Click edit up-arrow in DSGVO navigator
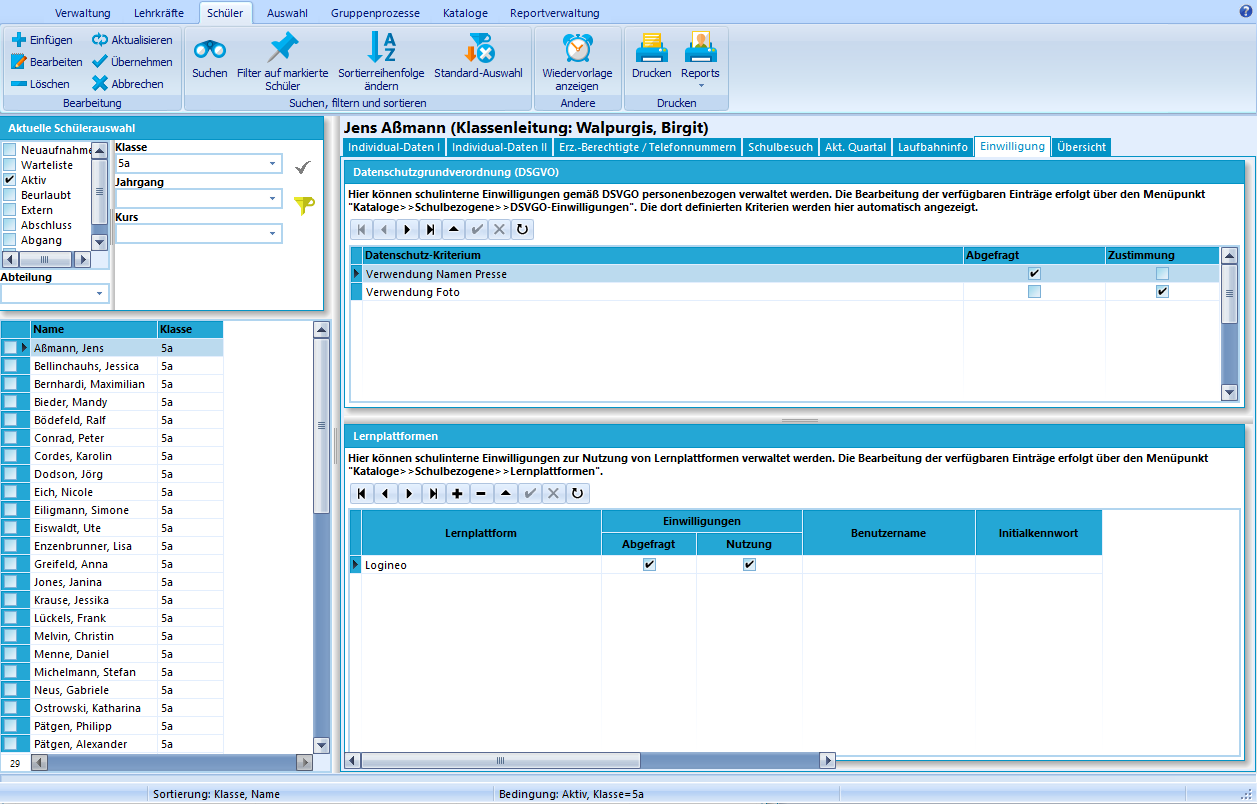1257x804 pixels. tap(454, 229)
